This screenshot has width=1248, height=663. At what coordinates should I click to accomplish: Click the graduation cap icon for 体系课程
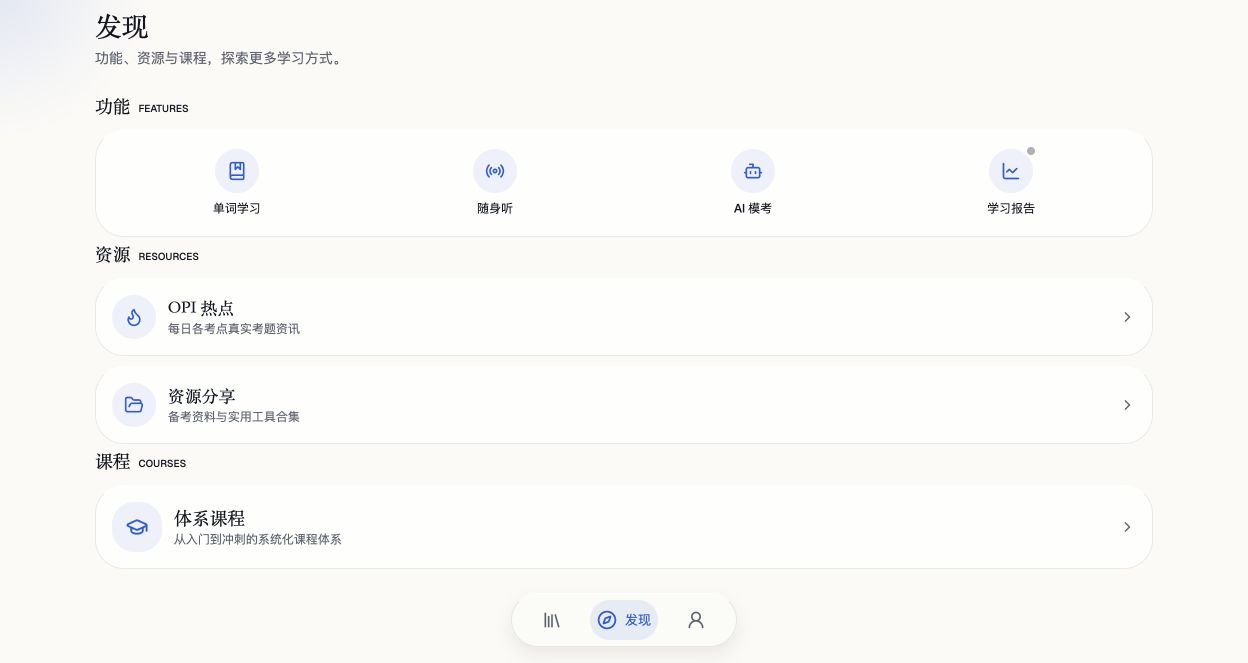[137, 527]
